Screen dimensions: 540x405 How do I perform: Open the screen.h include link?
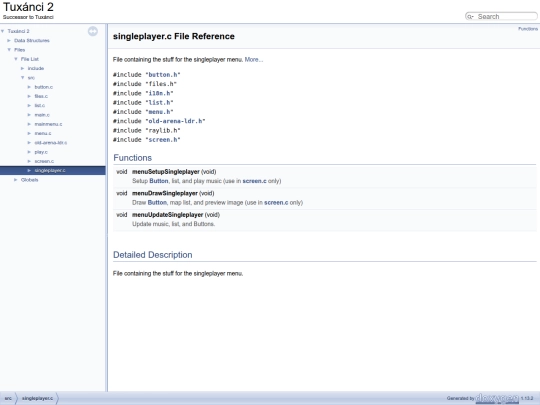tap(163, 140)
